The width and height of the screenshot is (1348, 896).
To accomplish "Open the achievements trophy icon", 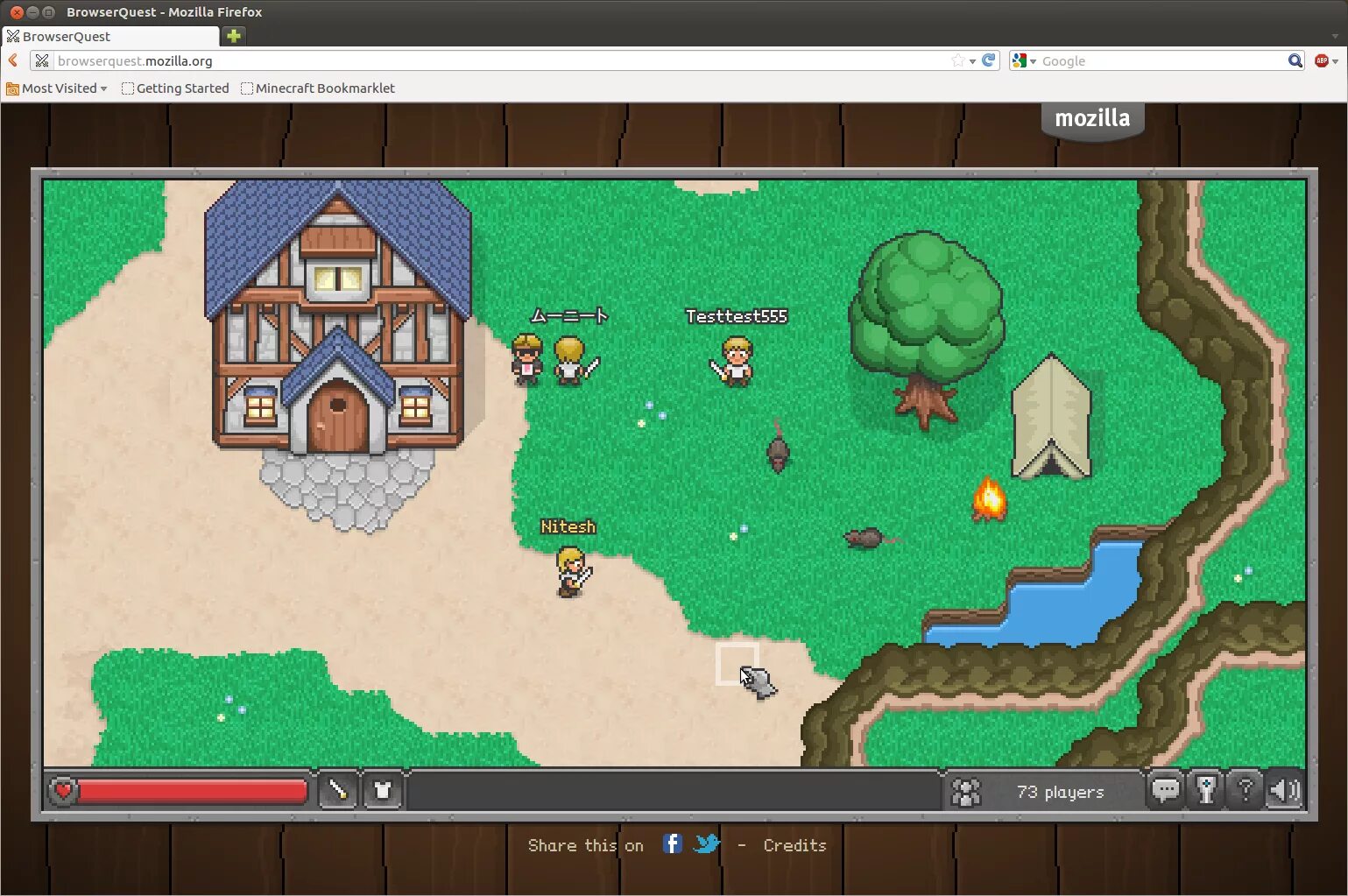I will [x=1205, y=791].
